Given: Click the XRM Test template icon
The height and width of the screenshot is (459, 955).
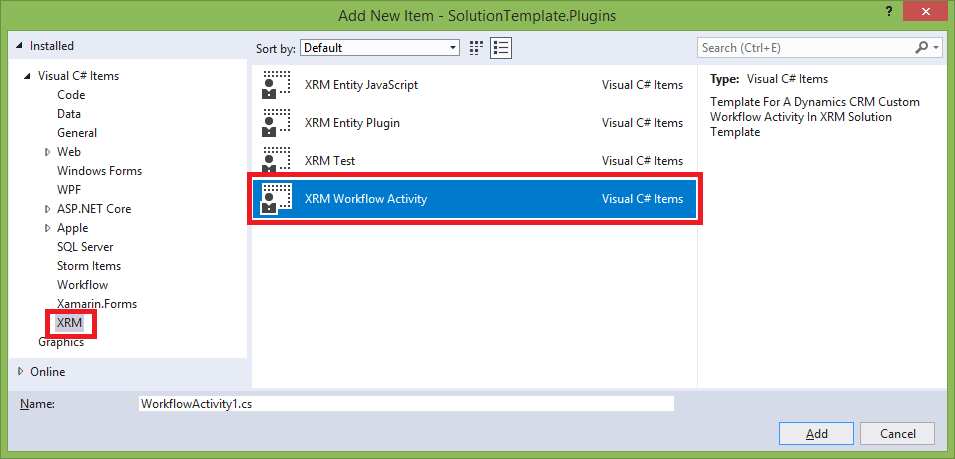Looking at the screenshot, I should (x=275, y=161).
